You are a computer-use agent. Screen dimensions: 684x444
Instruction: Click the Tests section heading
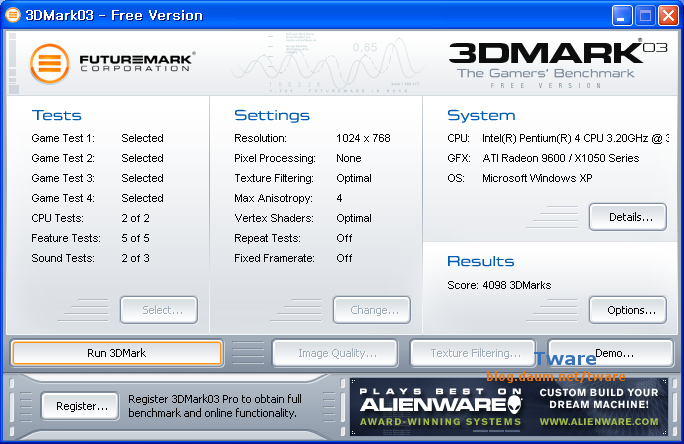click(57, 115)
